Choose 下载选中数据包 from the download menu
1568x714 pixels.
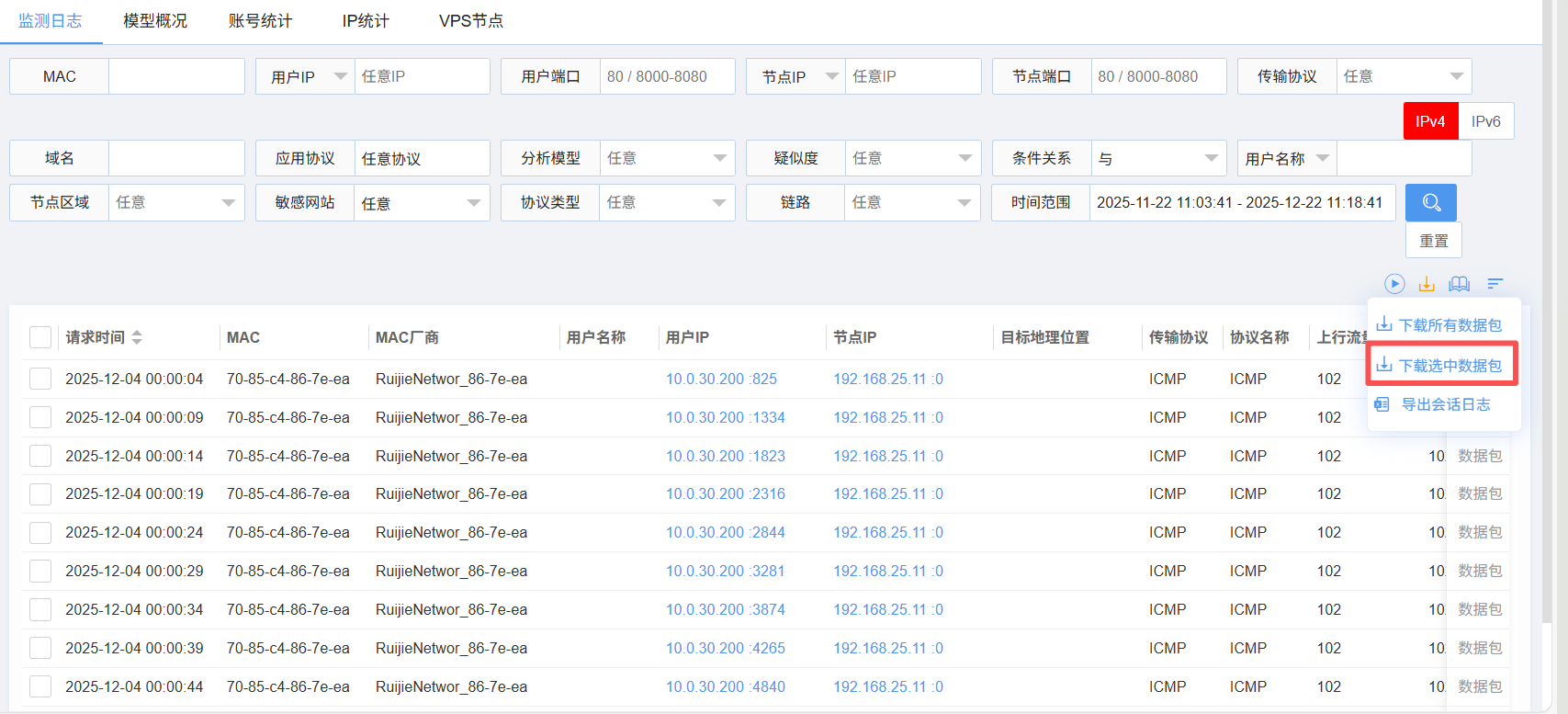1450,366
